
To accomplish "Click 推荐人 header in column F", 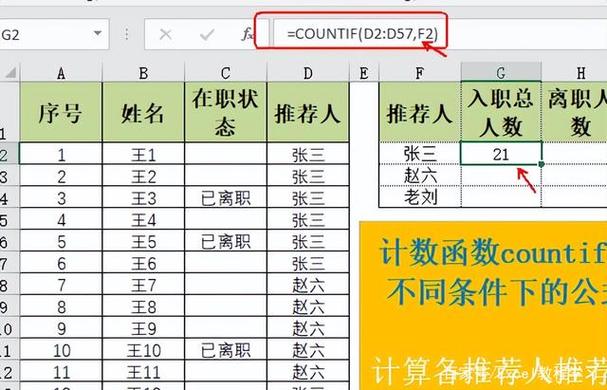I will click(x=420, y=112).
